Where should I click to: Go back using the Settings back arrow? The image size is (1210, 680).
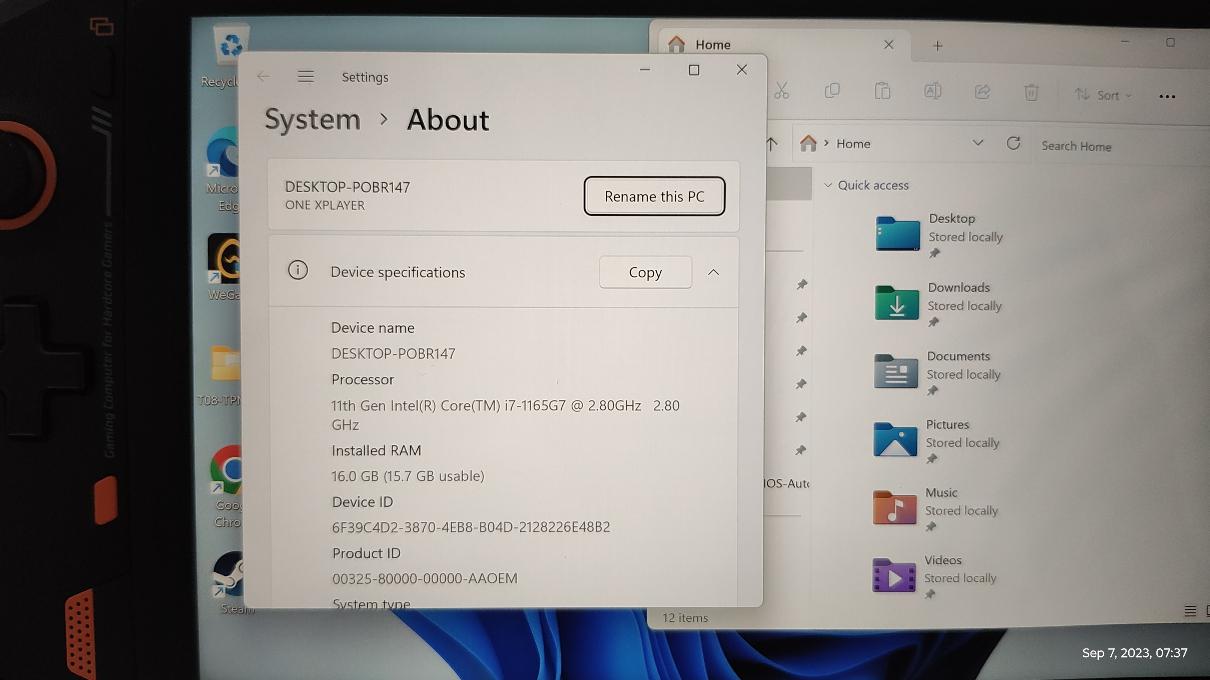coord(263,77)
